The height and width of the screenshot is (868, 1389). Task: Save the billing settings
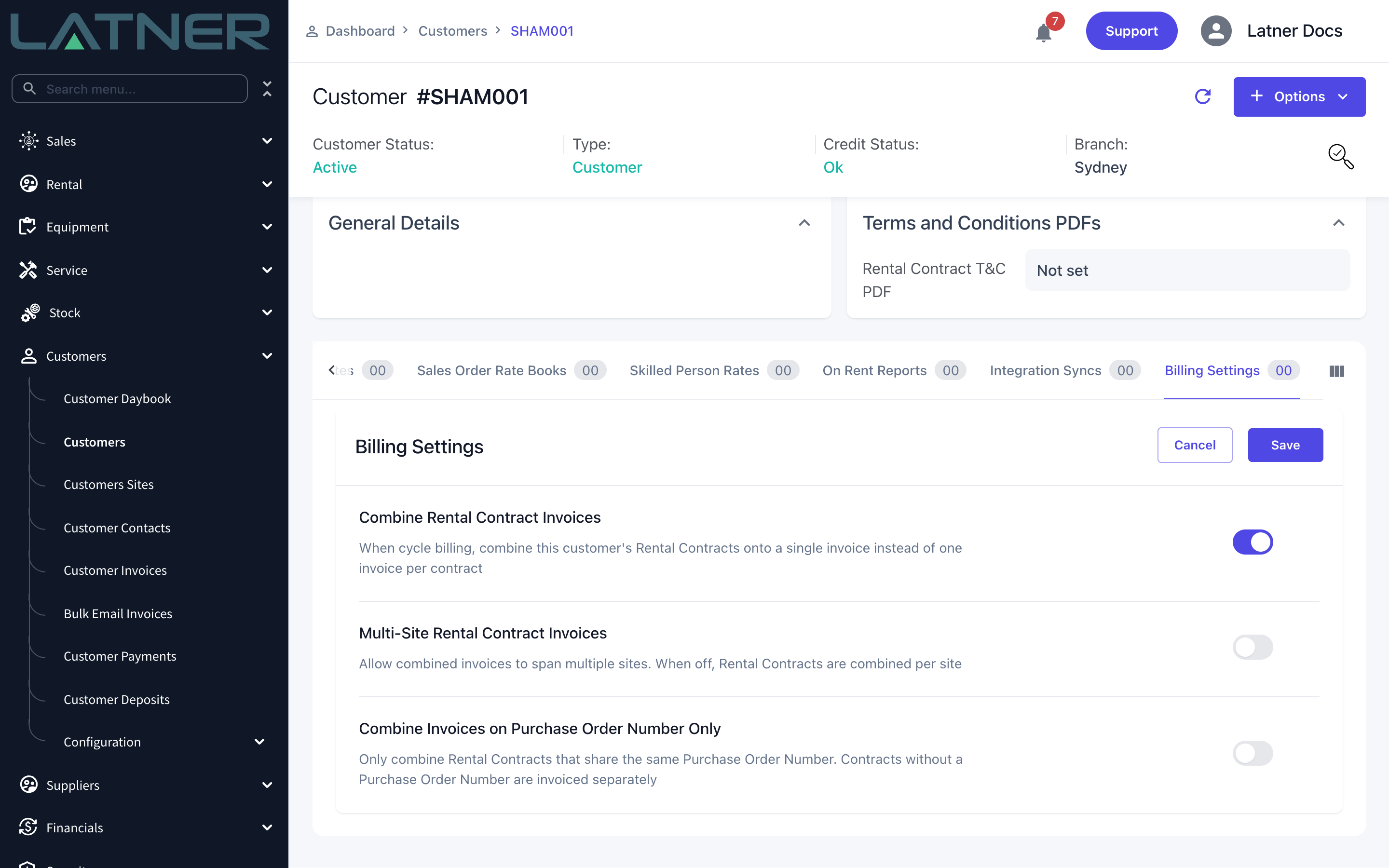click(x=1285, y=445)
